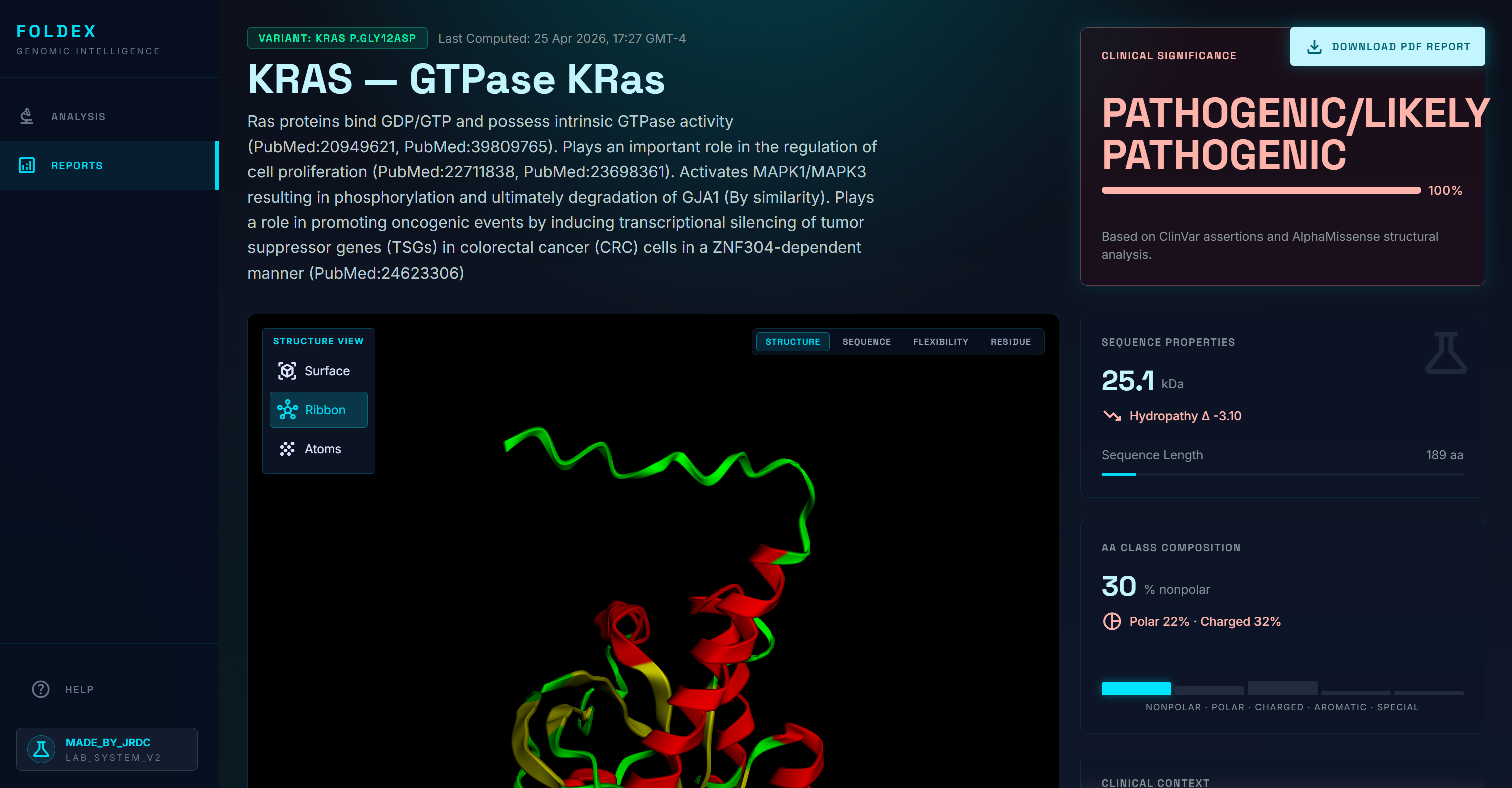Click the KRAS P.GLY12ASP variant badge
This screenshot has height=788, width=1512.
(337, 38)
